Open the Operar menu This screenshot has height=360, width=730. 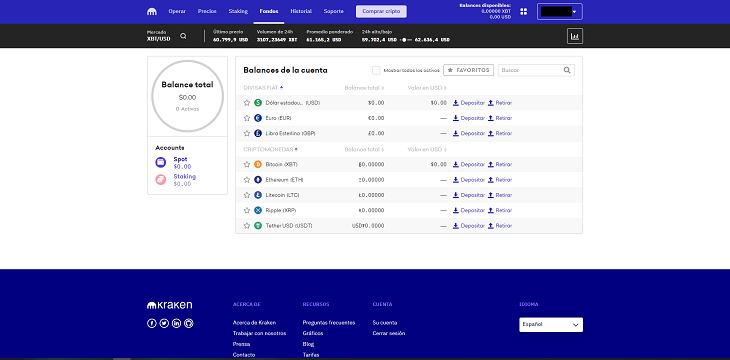coord(177,11)
